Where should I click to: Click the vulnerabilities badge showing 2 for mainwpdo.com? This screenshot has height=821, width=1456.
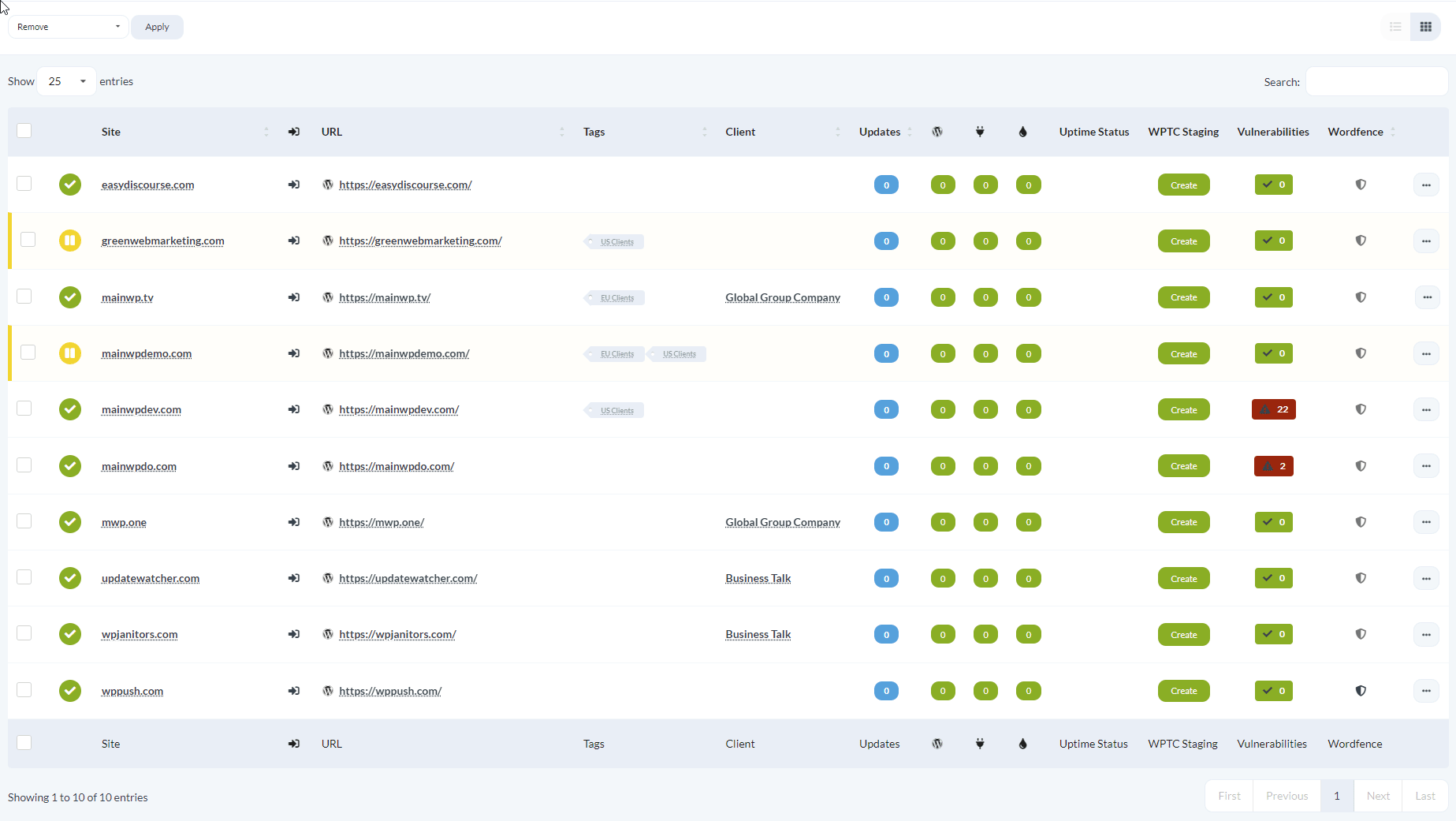[1273, 466]
